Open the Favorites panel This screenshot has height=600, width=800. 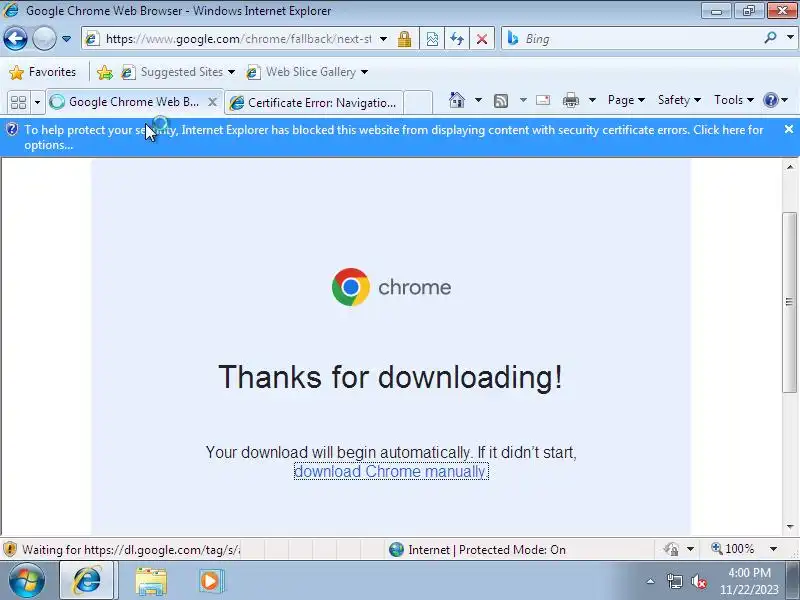pos(43,72)
